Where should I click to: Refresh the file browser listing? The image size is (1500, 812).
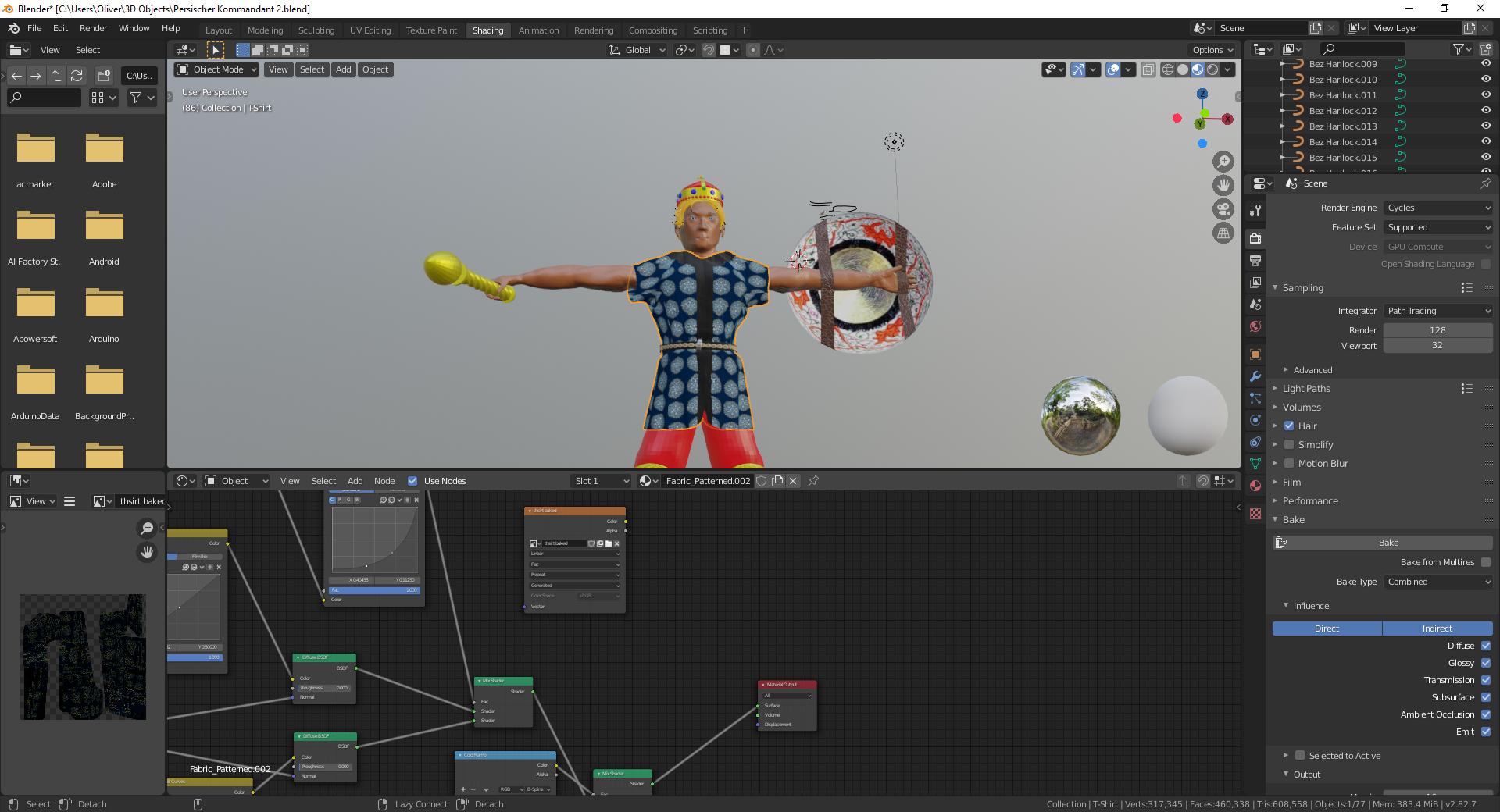(77, 76)
